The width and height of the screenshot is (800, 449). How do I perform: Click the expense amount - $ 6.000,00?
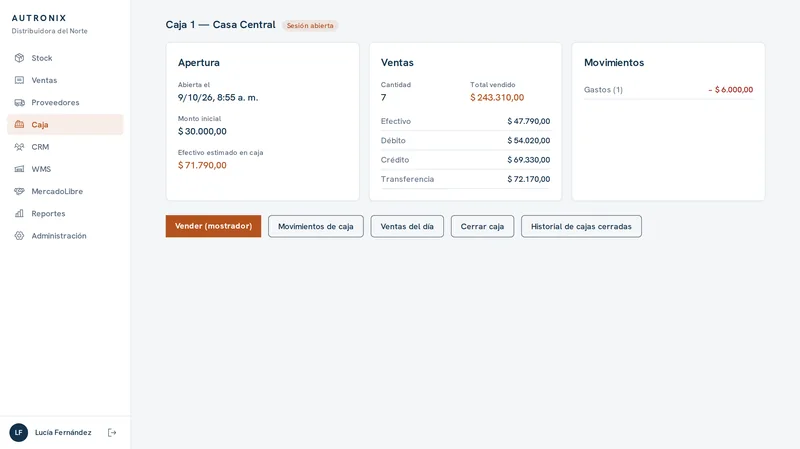[x=731, y=90]
